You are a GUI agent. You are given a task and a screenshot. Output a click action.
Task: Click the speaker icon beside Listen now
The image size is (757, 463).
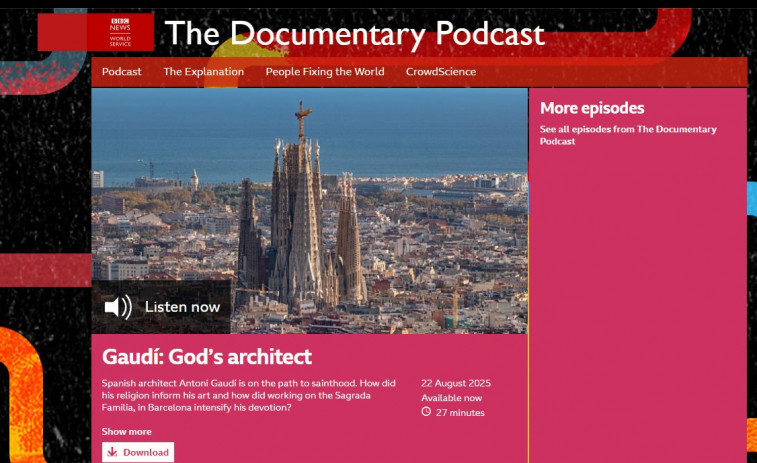click(x=118, y=307)
